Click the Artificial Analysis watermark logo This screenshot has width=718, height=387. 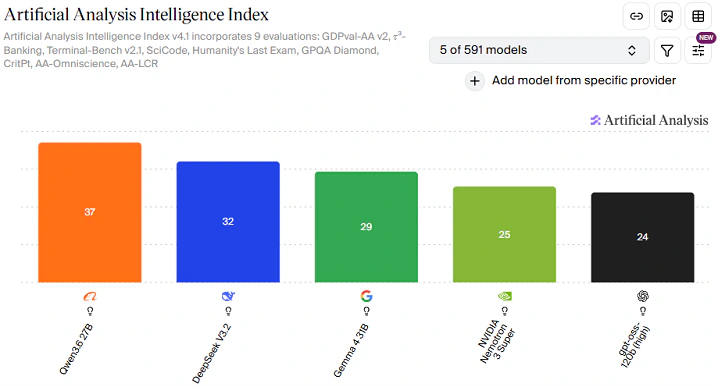649,120
